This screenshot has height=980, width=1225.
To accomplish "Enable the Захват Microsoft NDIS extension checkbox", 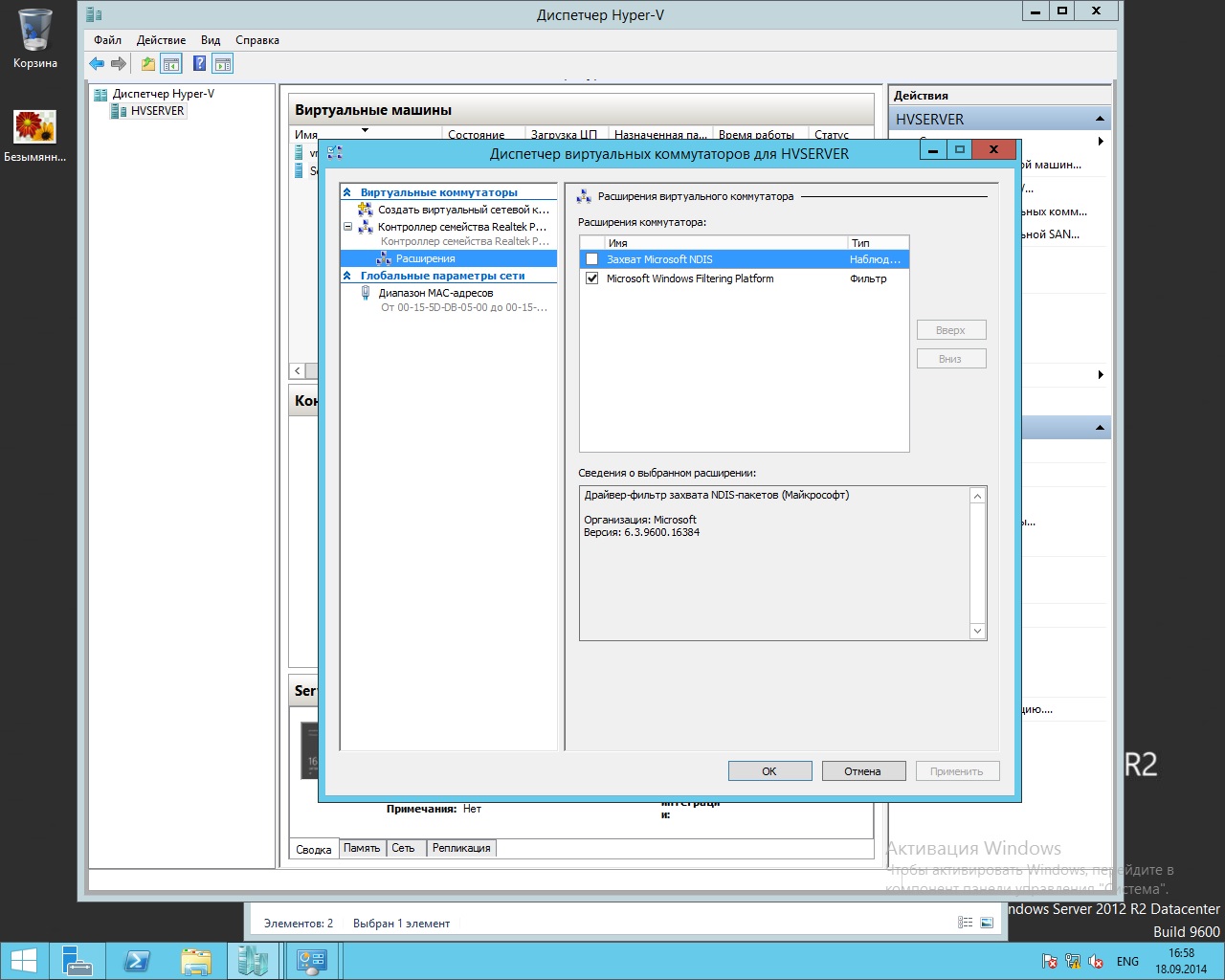I will (592, 259).
